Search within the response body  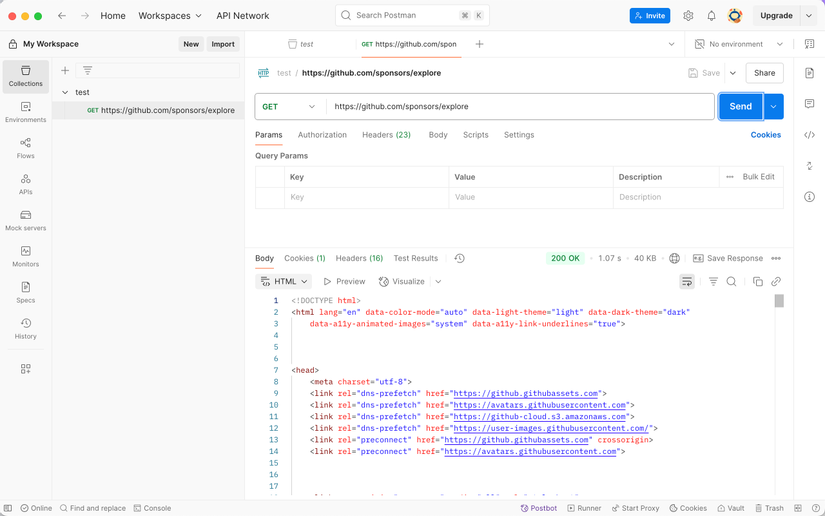tap(731, 281)
